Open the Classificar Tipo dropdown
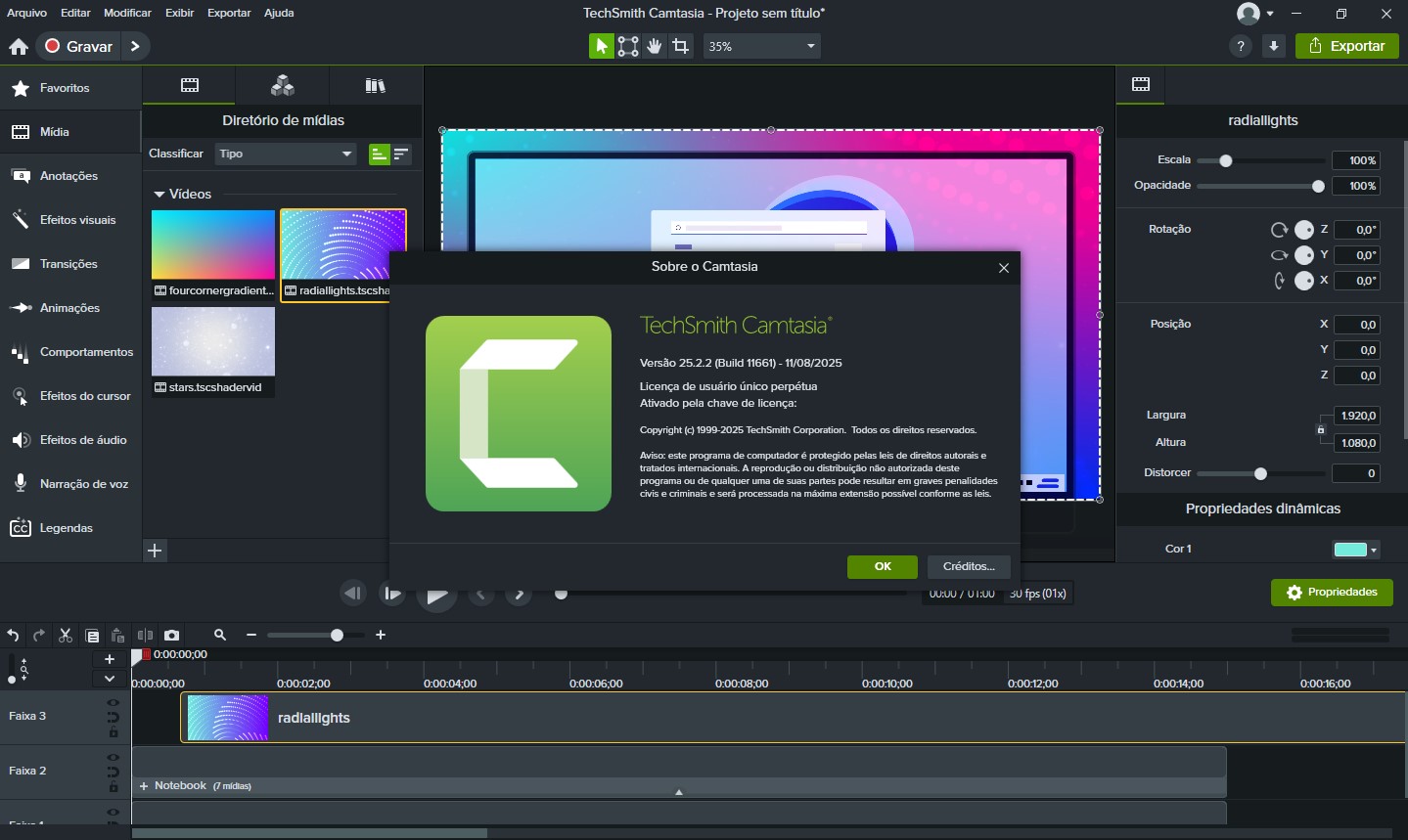Viewport: 1408px width, 840px height. (x=284, y=154)
